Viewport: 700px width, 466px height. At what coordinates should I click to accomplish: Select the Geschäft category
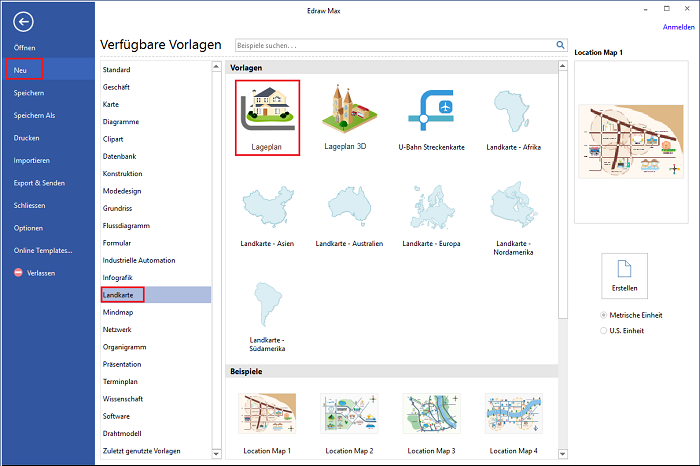(x=116, y=87)
